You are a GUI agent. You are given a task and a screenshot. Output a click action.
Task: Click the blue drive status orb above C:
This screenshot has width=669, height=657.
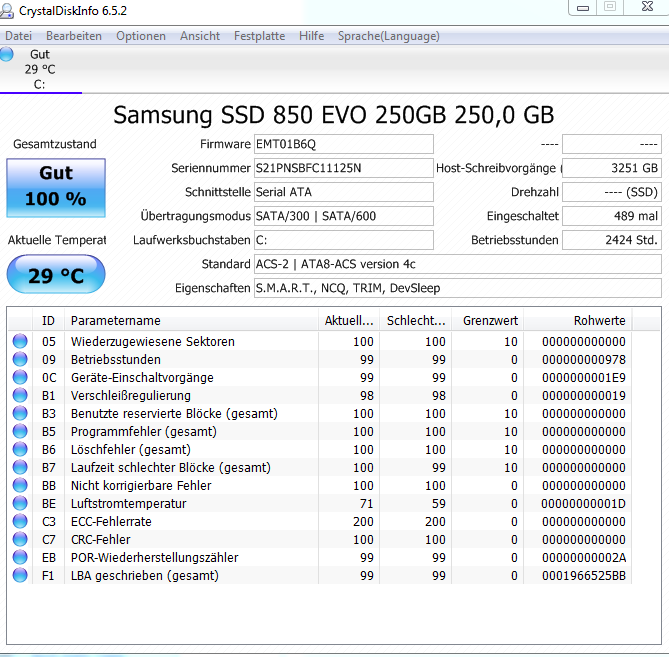(6, 54)
